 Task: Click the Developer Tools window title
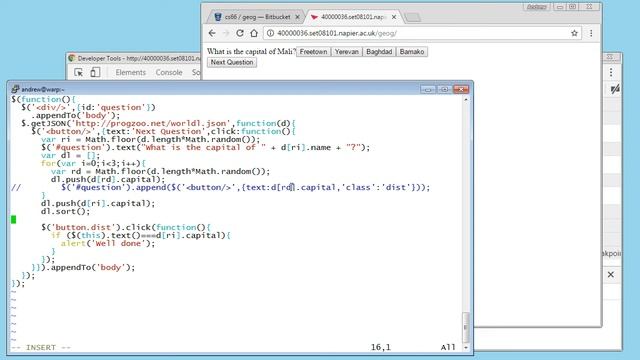click(x=138, y=58)
